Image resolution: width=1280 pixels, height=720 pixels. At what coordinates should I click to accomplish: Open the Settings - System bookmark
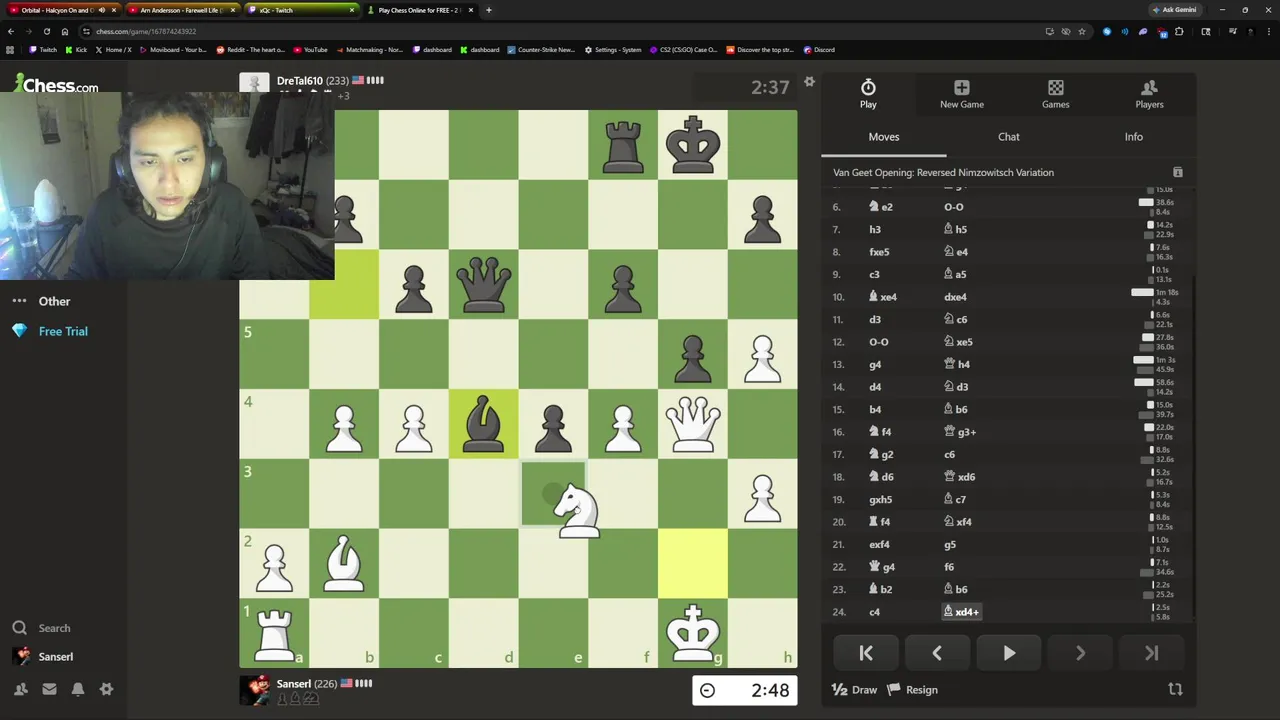[x=613, y=50]
